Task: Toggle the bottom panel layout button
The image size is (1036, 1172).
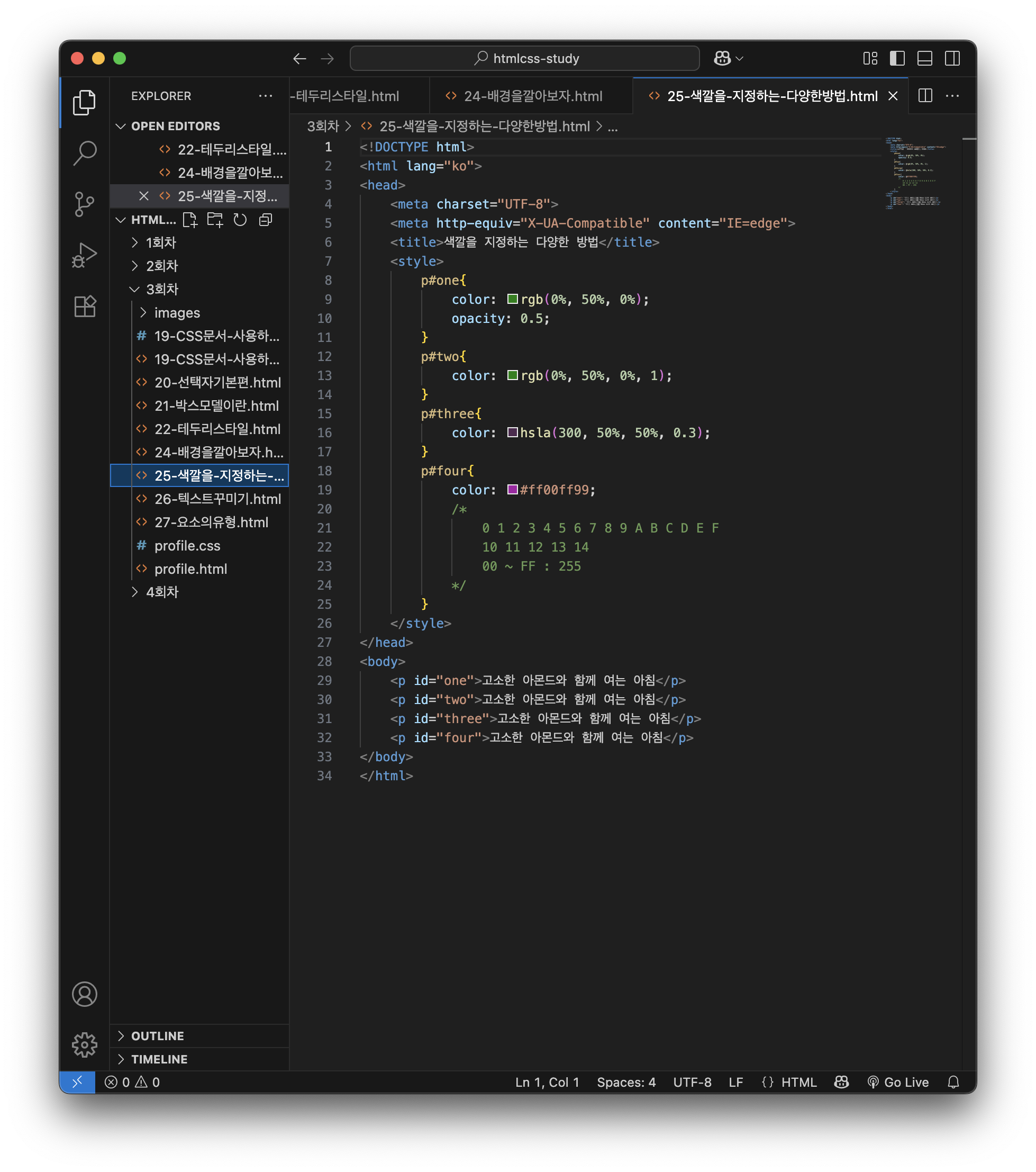Action: (x=924, y=58)
